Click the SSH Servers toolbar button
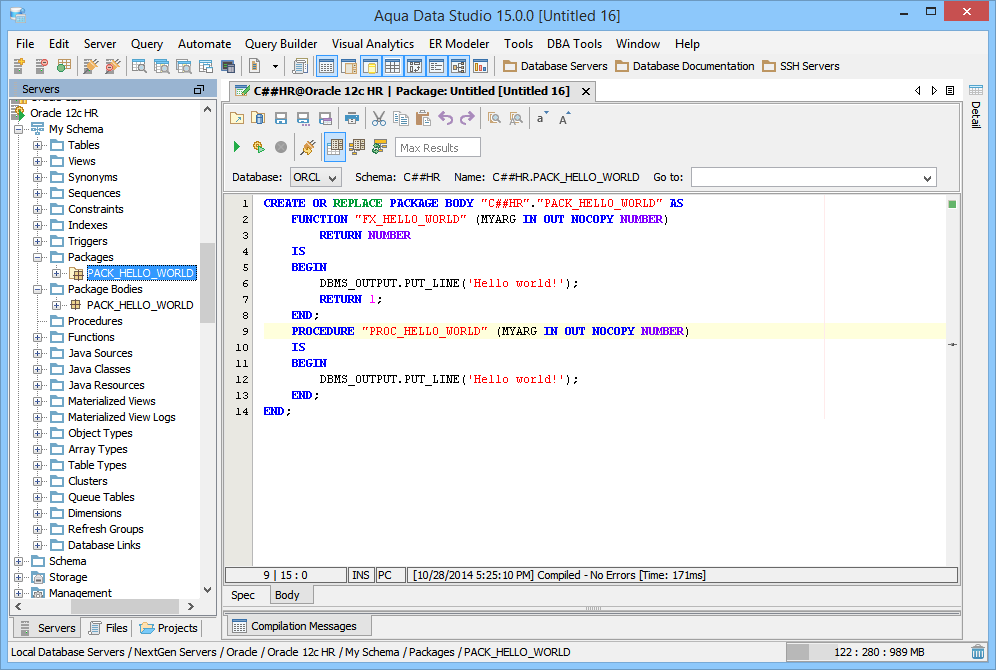The image size is (996, 670). (x=801, y=66)
